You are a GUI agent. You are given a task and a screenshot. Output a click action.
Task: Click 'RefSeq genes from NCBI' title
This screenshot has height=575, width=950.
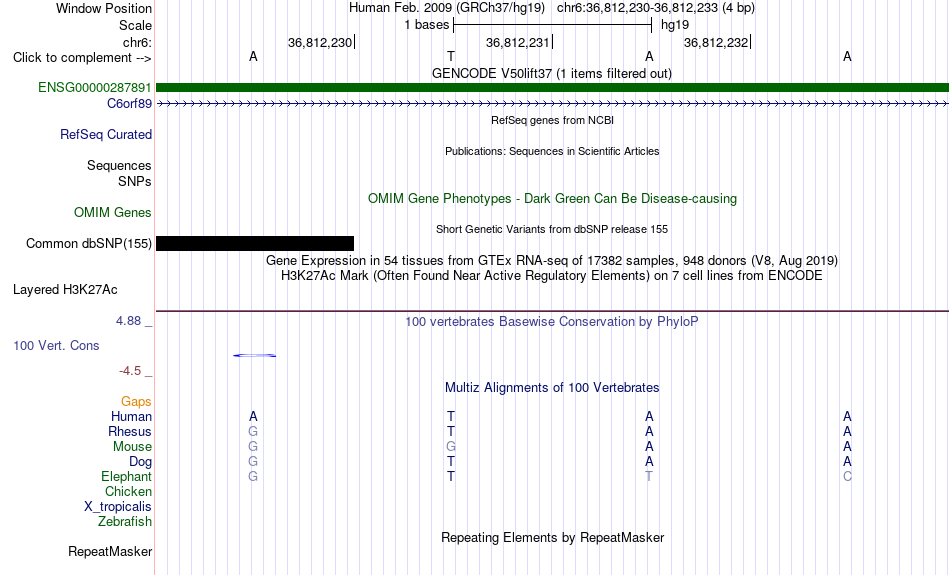click(552, 120)
